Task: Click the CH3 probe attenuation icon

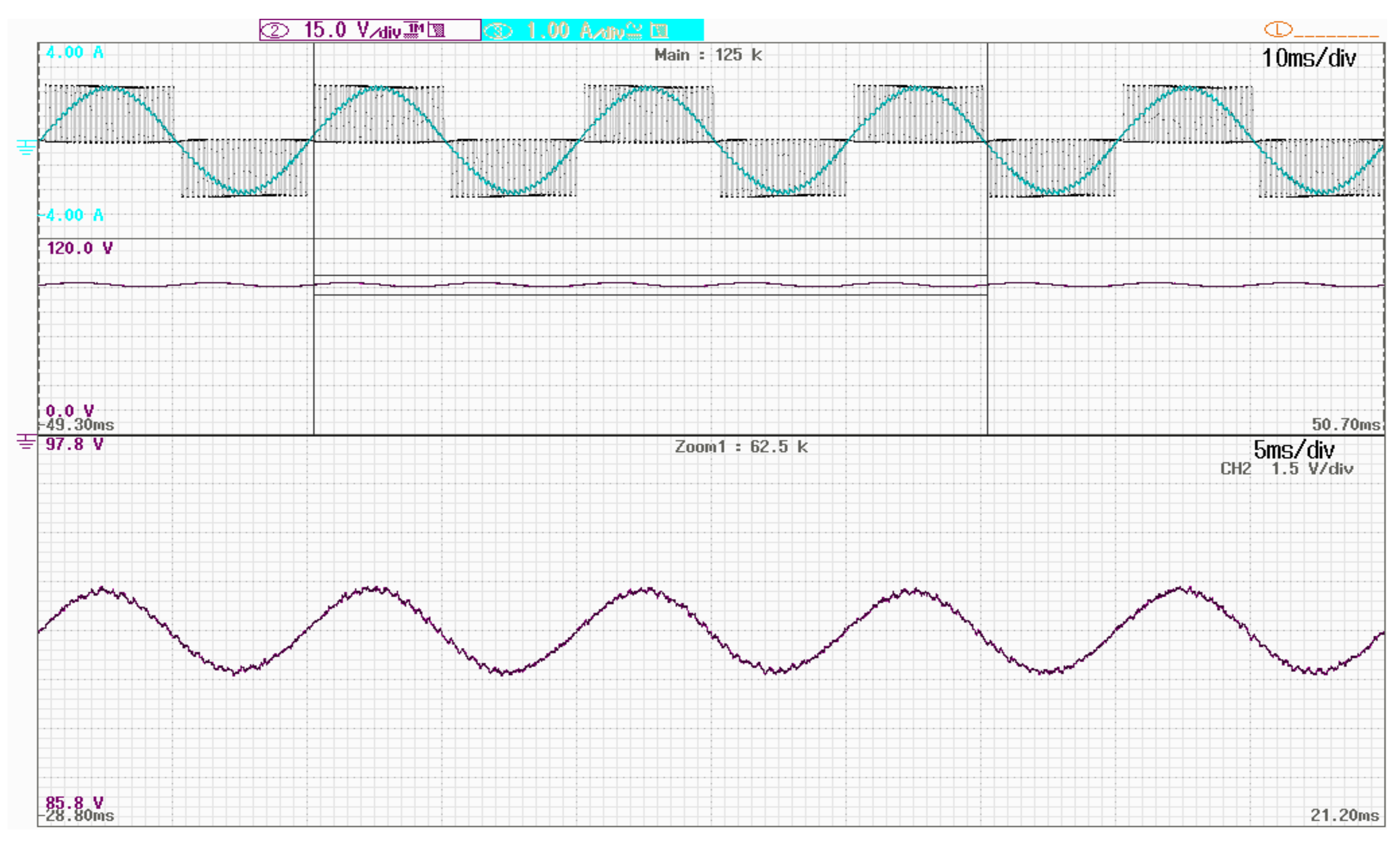Action: 659,30
